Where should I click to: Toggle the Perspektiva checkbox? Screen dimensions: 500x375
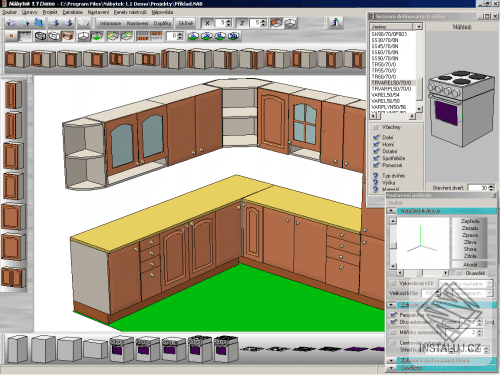point(394,315)
